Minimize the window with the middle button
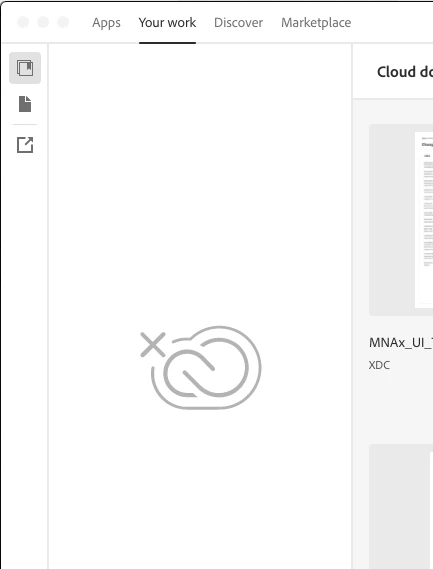The width and height of the screenshot is (433, 569). point(43,22)
